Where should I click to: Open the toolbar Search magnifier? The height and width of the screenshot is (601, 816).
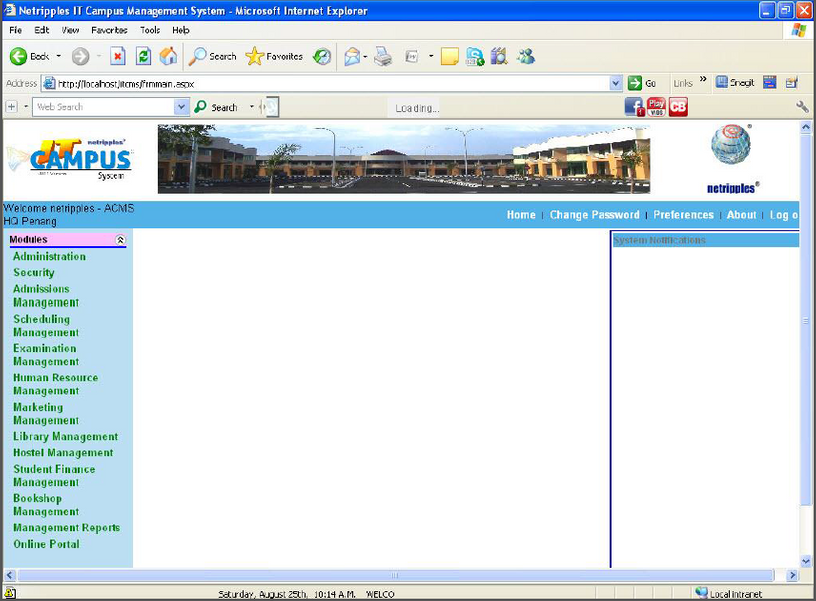tap(197, 56)
